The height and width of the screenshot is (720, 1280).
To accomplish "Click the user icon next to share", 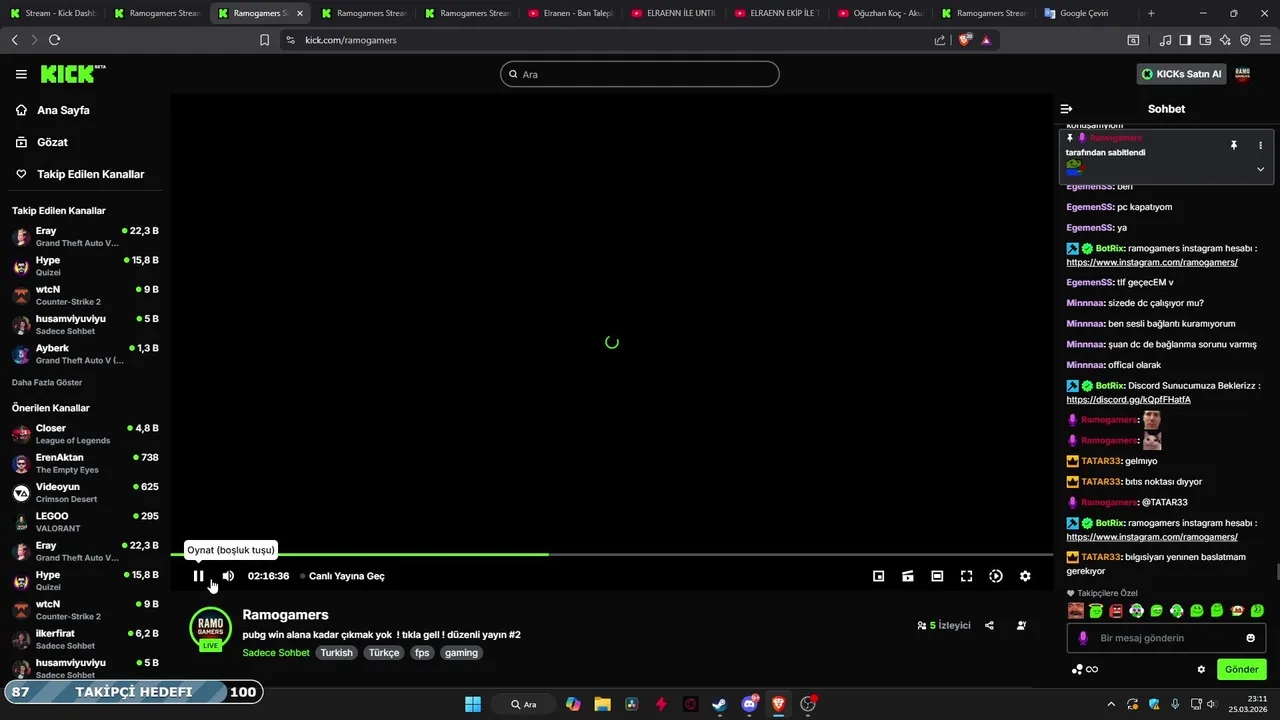I will 1021,625.
